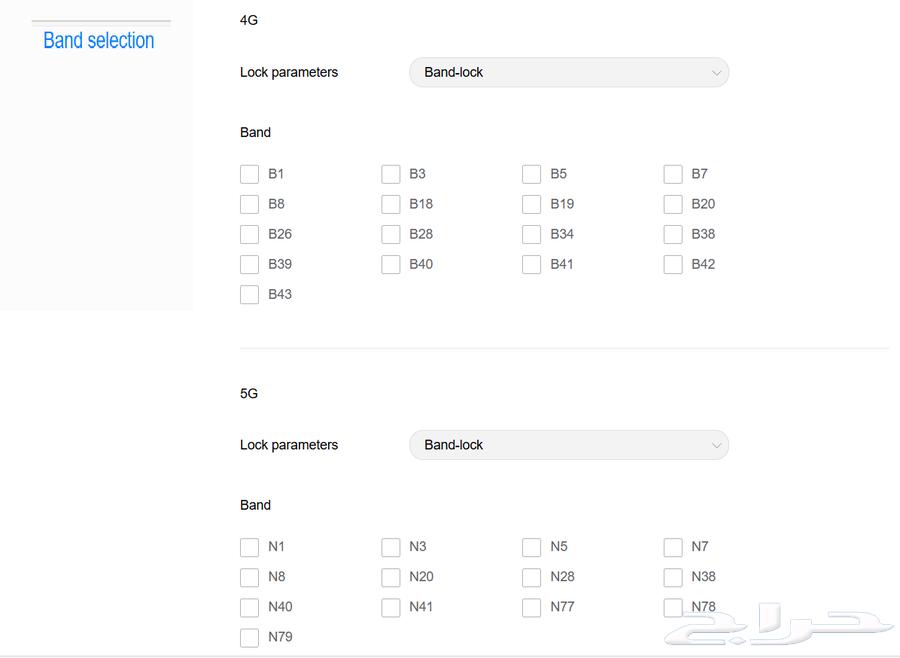Check the B43 band checkbox
900x658 pixels.
click(249, 295)
